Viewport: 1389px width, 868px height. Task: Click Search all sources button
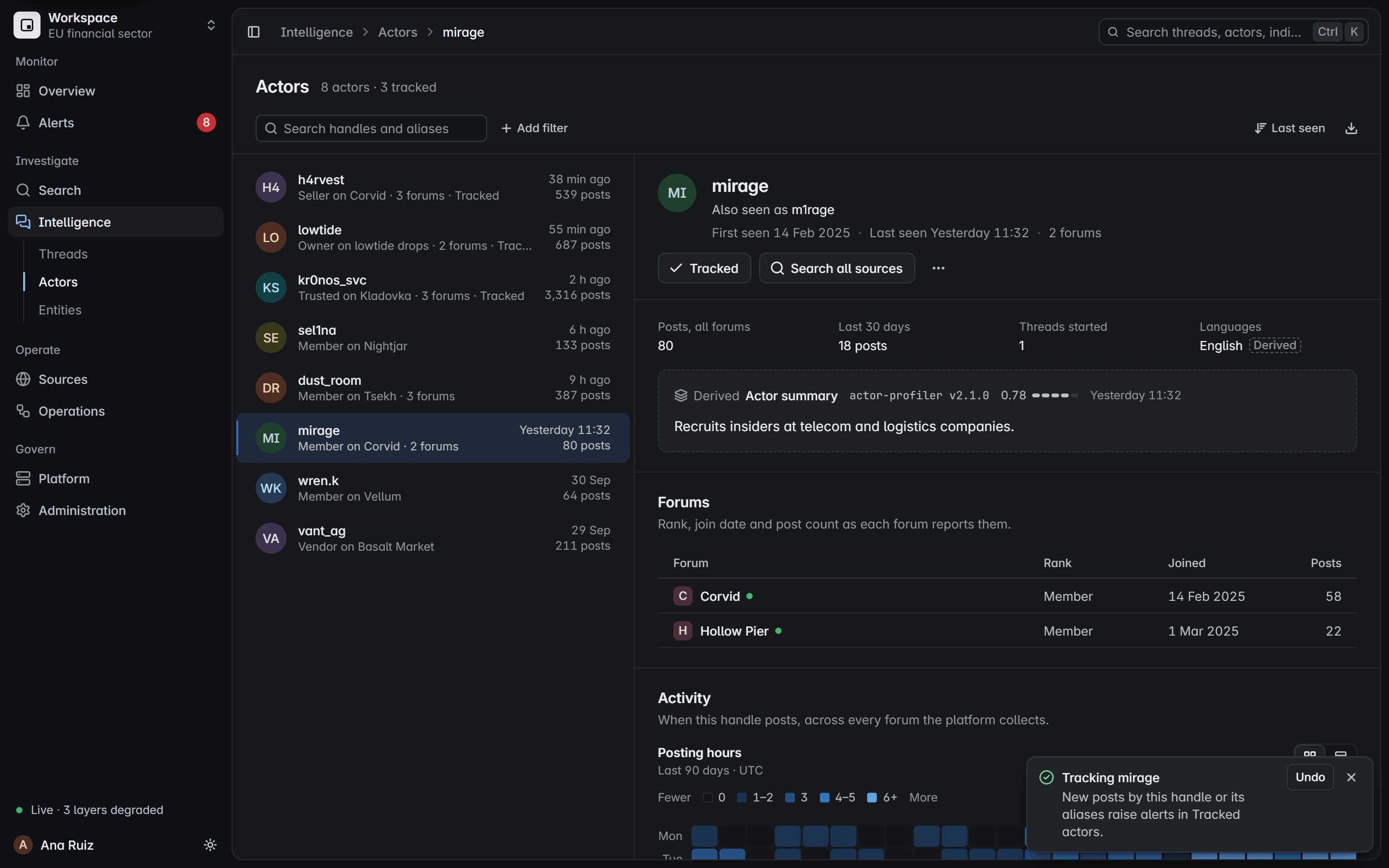837,268
